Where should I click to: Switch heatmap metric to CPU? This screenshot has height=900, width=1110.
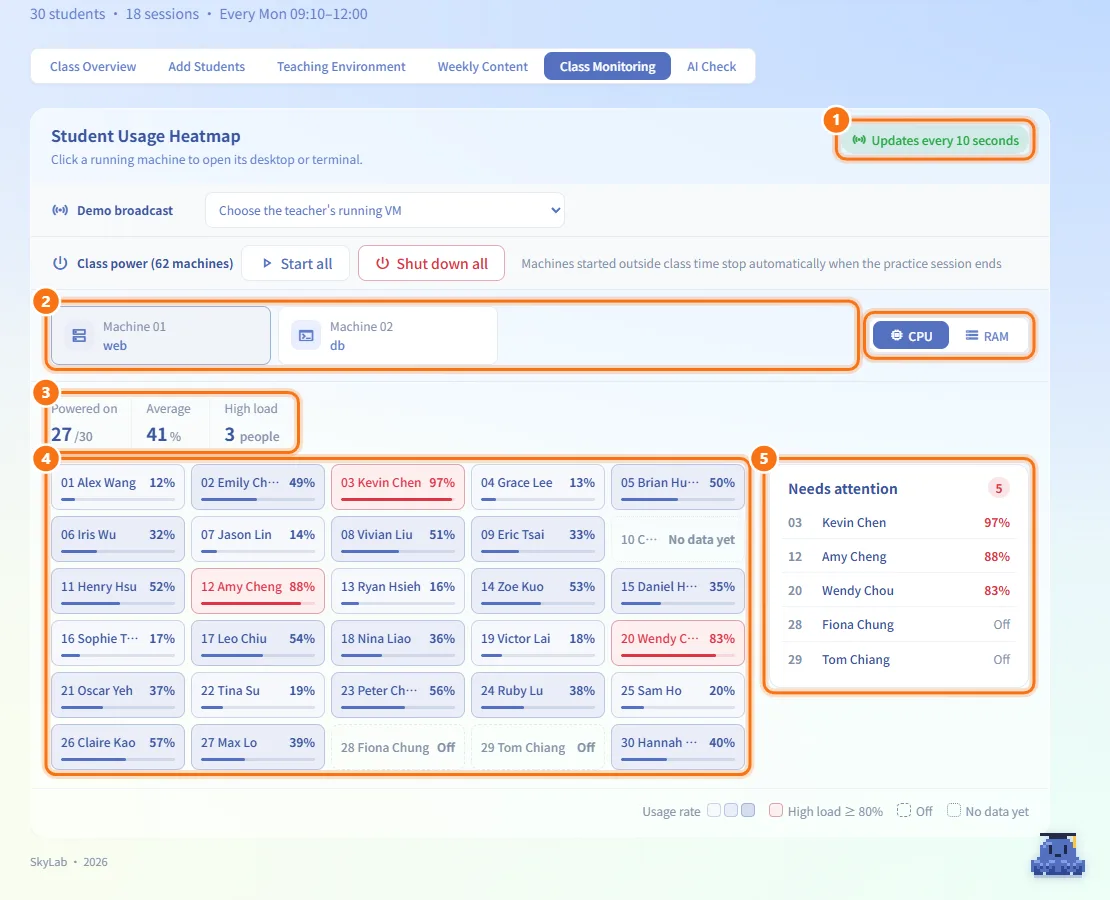pos(910,336)
